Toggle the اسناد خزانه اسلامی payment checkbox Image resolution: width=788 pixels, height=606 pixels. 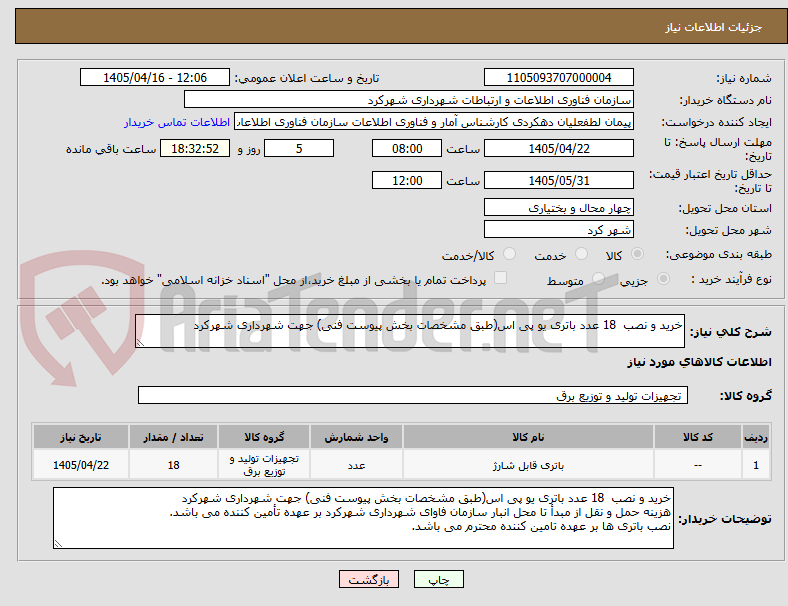[500, 278]
